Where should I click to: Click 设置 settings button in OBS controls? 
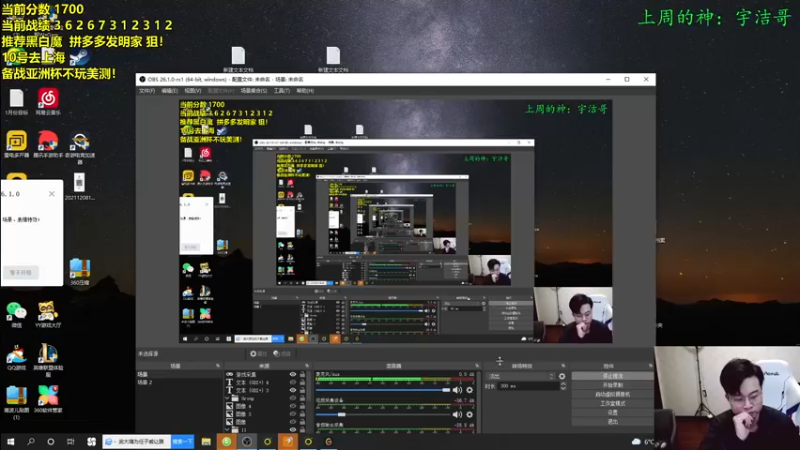pos(612,412)
